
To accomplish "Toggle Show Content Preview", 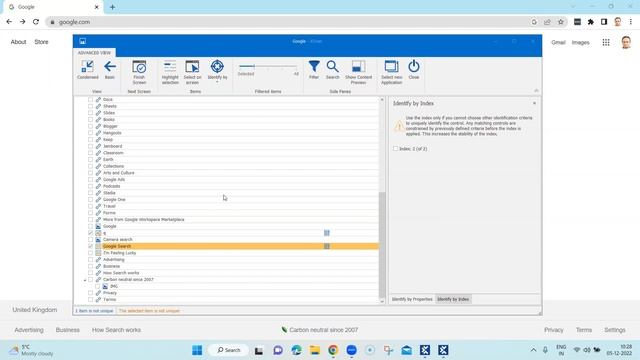I will click(x=358, y=72).
